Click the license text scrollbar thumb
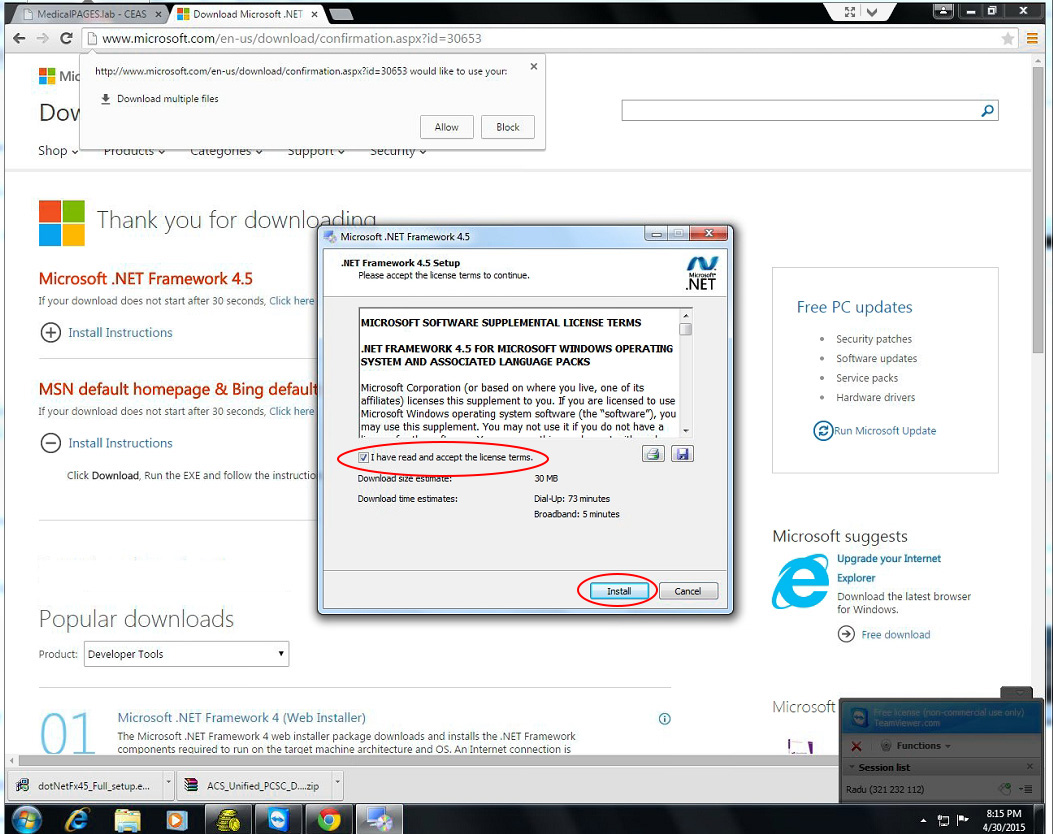The image size is (1053, 834). coord(685,329)
